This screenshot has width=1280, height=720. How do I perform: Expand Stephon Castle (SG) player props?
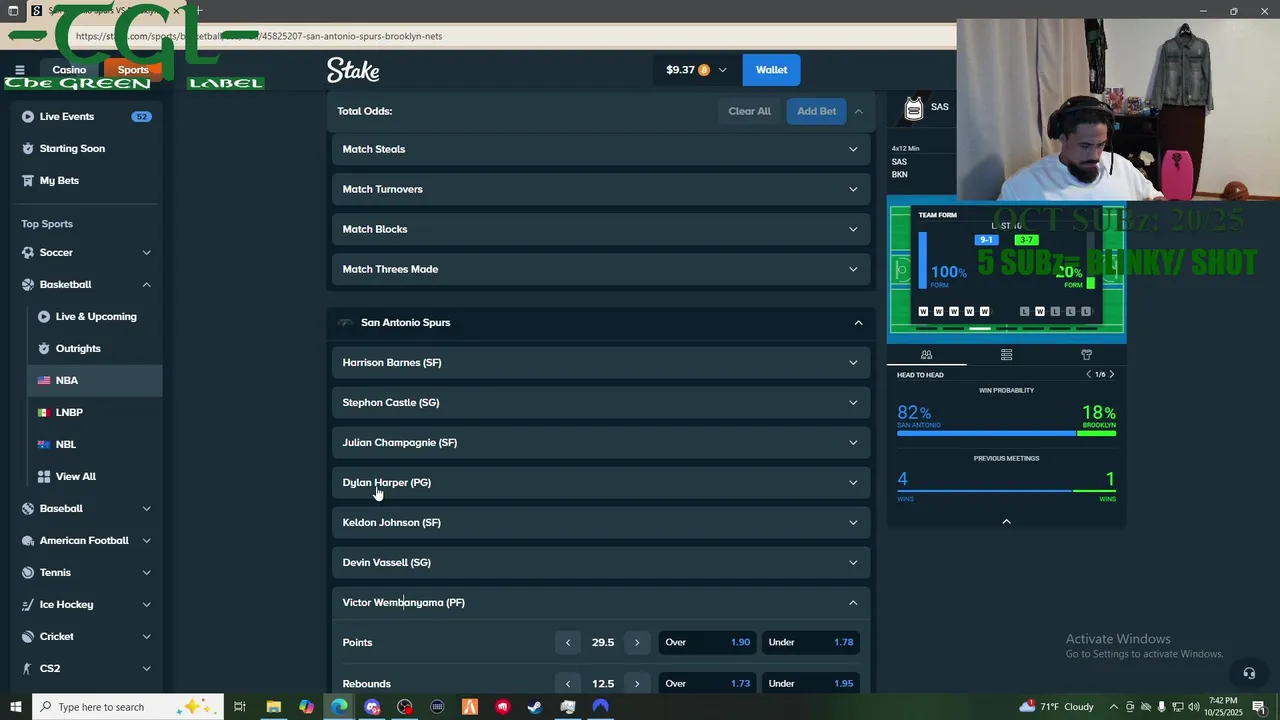coord(601,403)
